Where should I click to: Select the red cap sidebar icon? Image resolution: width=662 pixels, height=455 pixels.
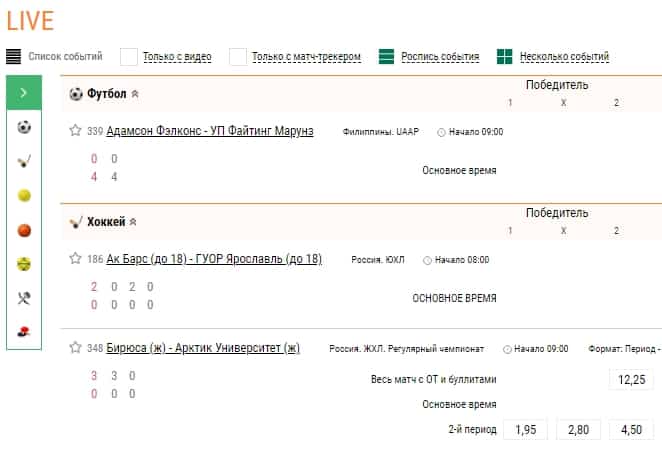click(x=24, y=331)
